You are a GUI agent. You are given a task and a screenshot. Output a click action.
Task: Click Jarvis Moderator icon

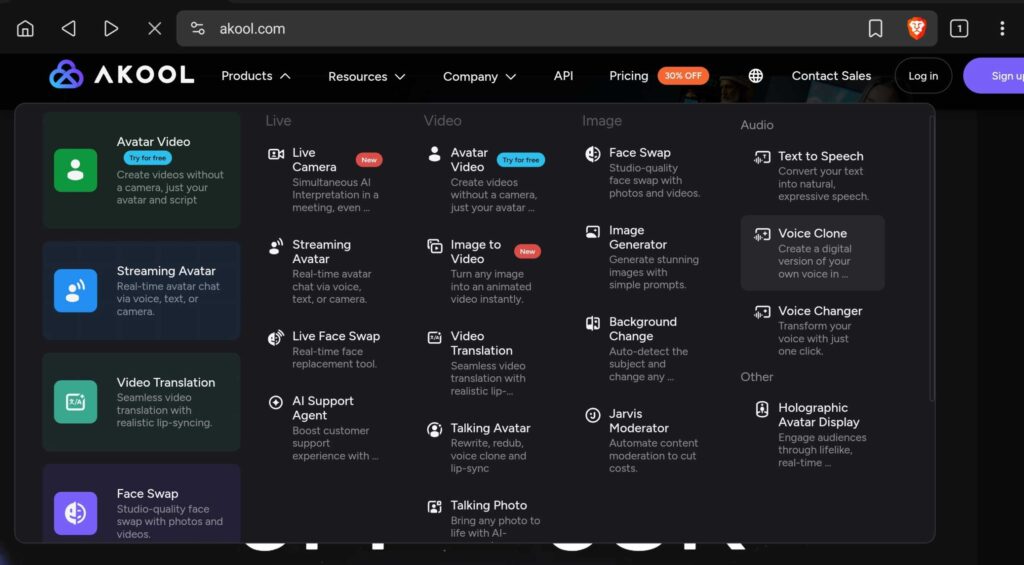click(x=593, y=415)
